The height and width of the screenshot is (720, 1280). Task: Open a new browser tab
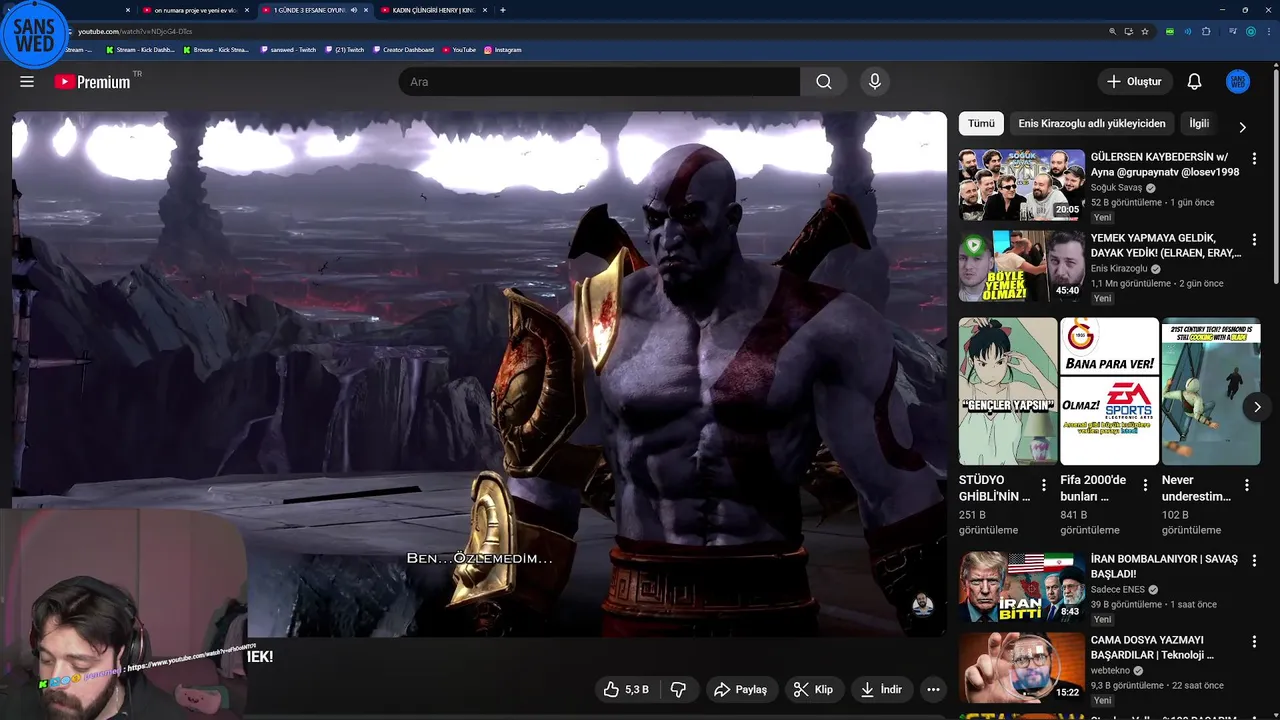tap(502, 10)
